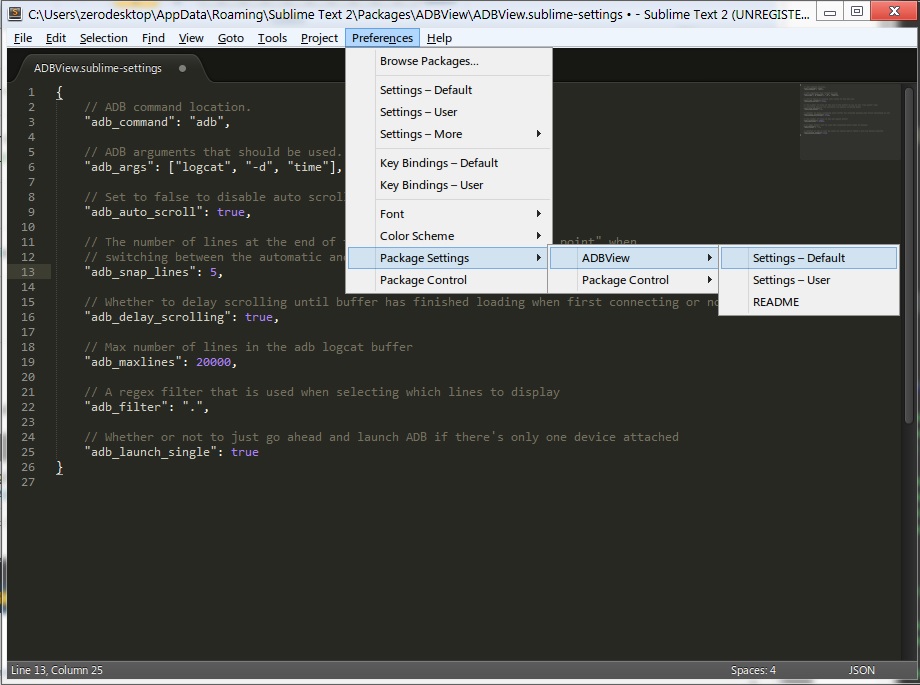The width and height of the screenshot is (920, 685).
Task: Click the Line 13, Column 25 status text
Action: (x=56, y=670)
